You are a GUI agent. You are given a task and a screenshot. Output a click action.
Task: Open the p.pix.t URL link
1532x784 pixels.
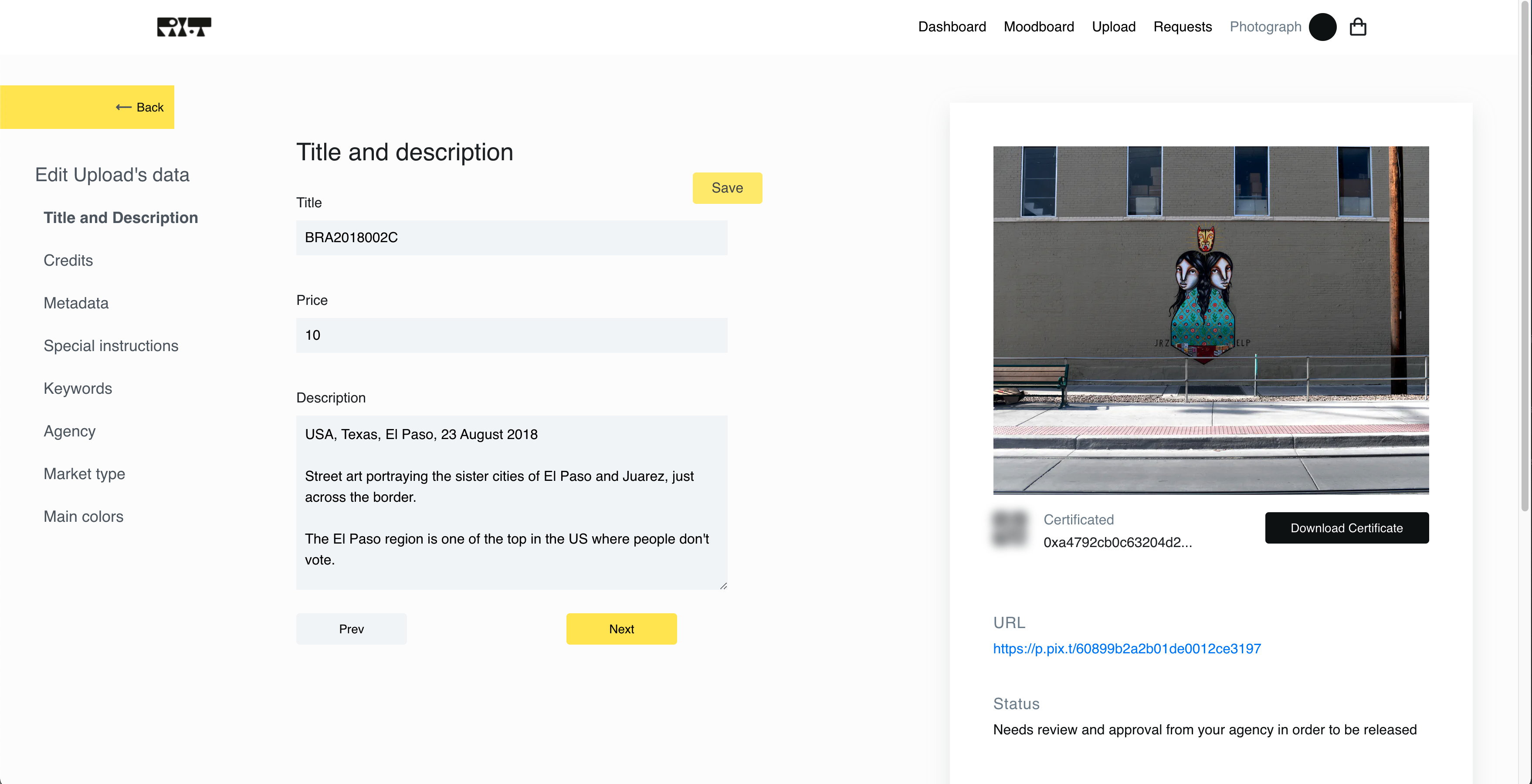click(x=1127, y=649)
